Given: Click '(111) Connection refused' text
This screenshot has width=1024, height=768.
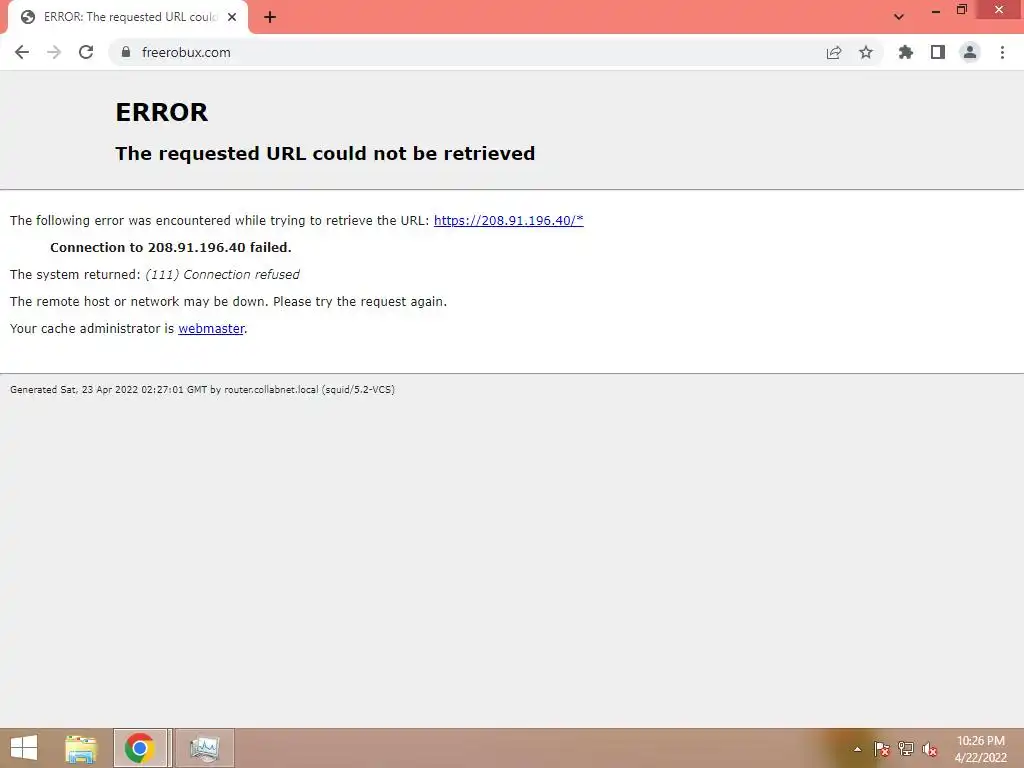Looking at the screenshot, I should click(x=223, y=275).
